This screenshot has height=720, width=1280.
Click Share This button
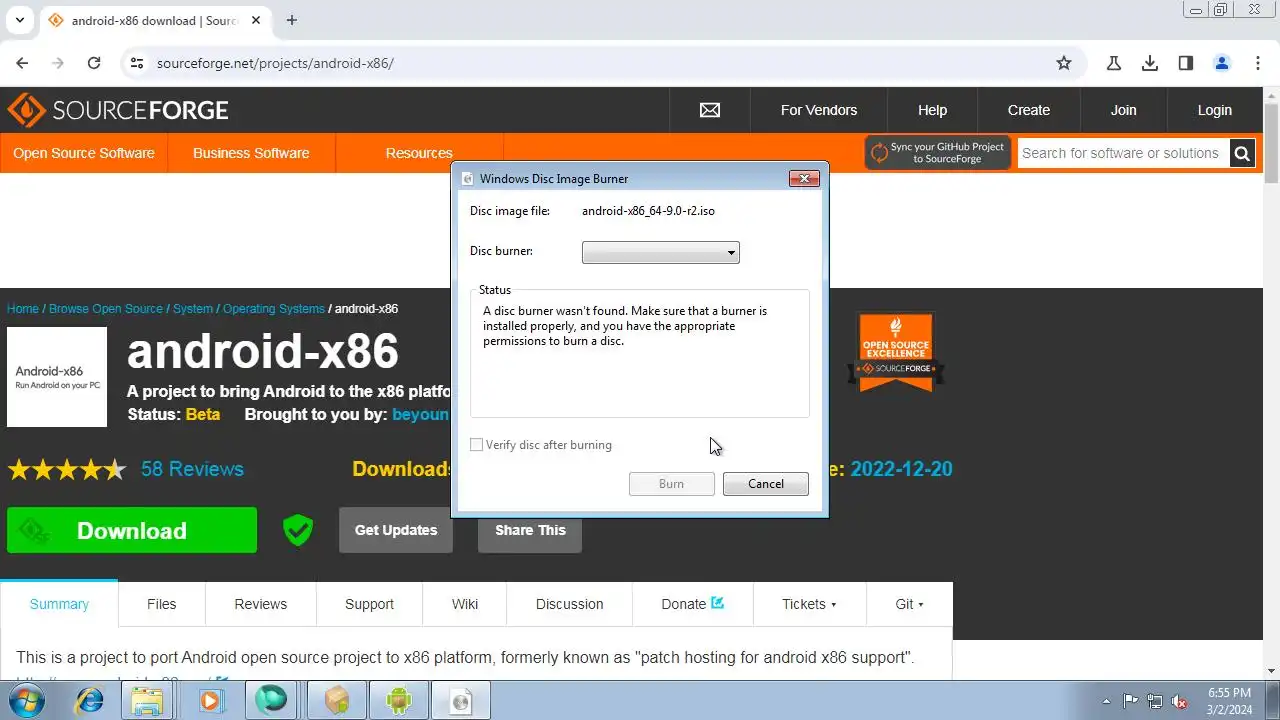click(530, 530)
